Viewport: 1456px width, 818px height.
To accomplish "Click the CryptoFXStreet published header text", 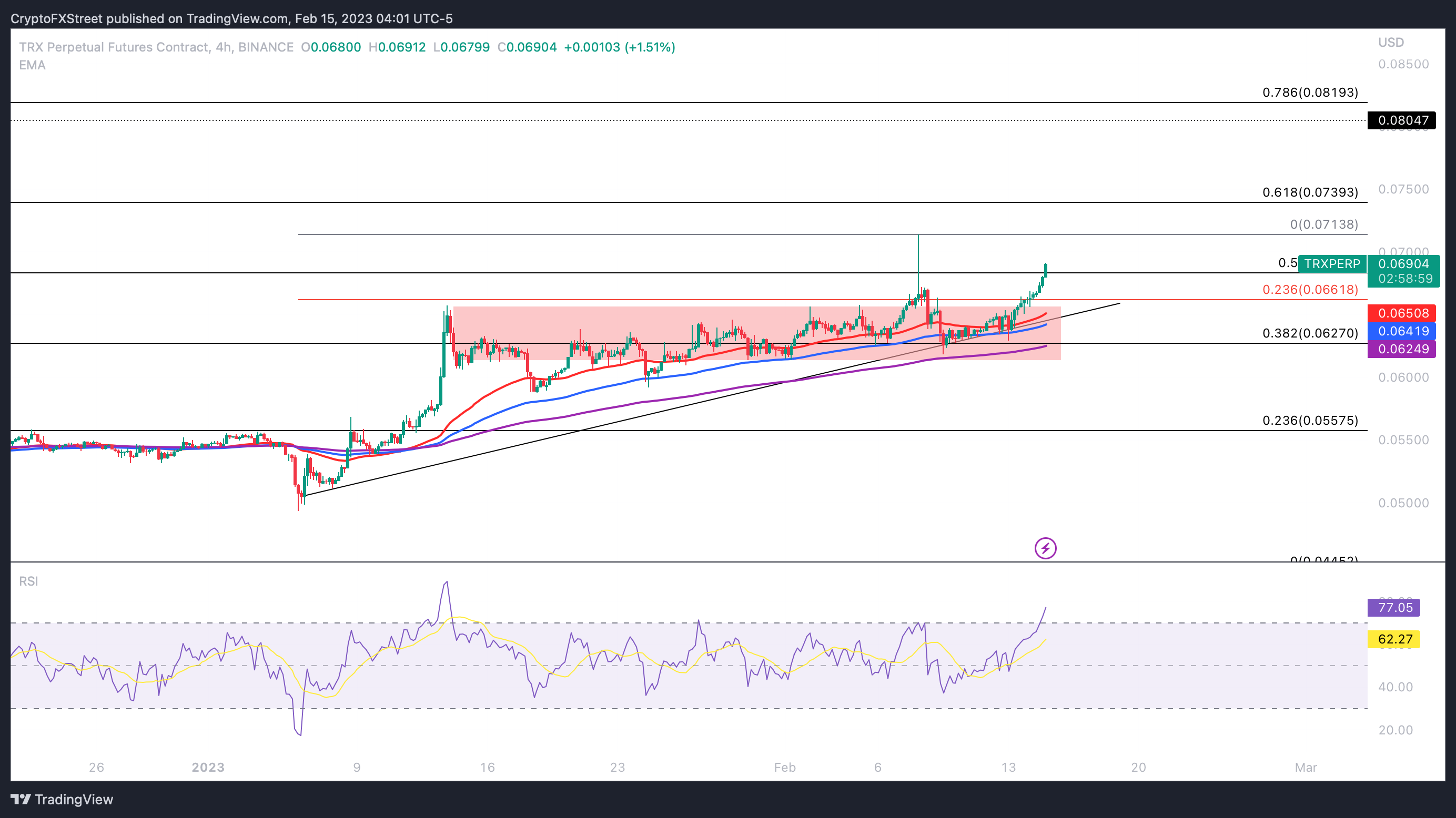I will coord(232,18).
